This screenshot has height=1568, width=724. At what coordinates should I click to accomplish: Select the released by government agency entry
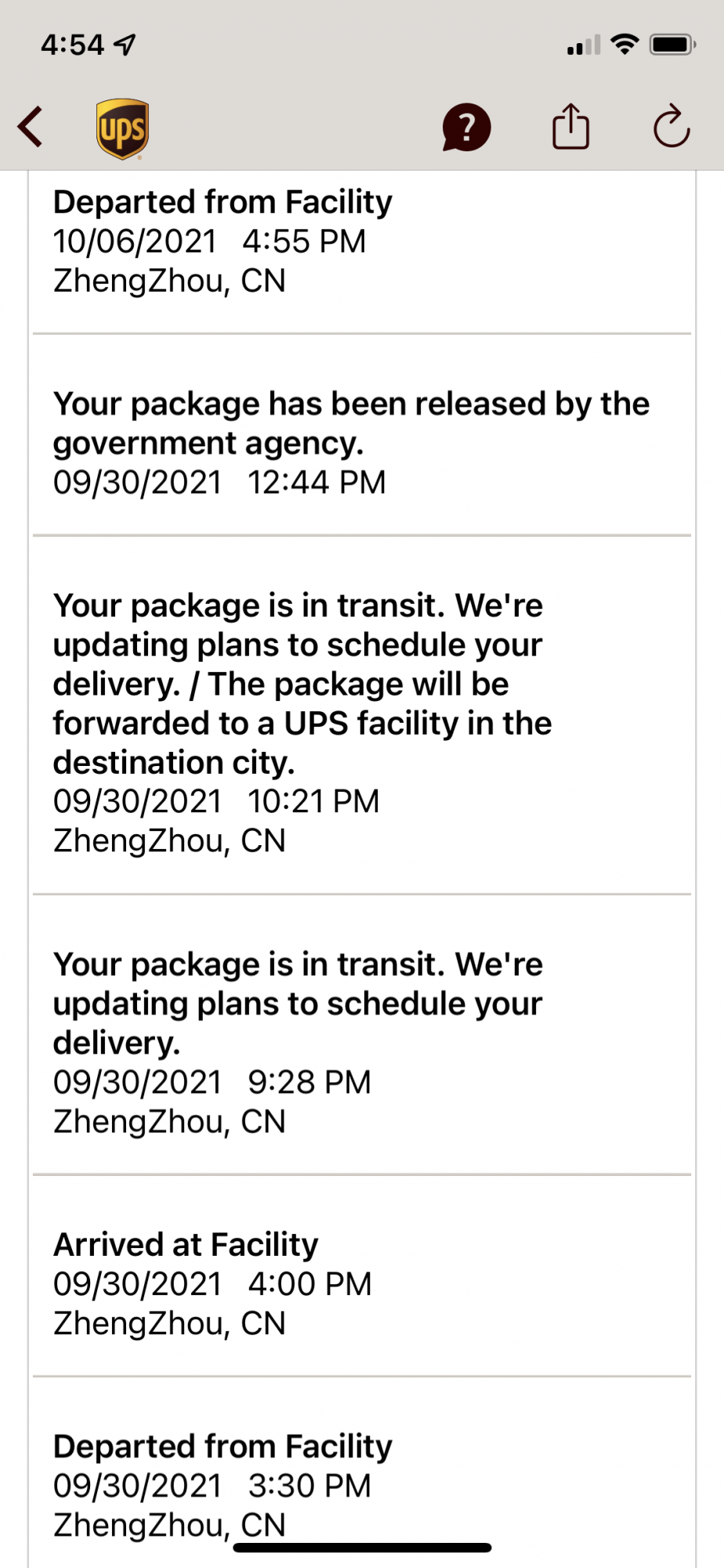(x=362, y=436)
